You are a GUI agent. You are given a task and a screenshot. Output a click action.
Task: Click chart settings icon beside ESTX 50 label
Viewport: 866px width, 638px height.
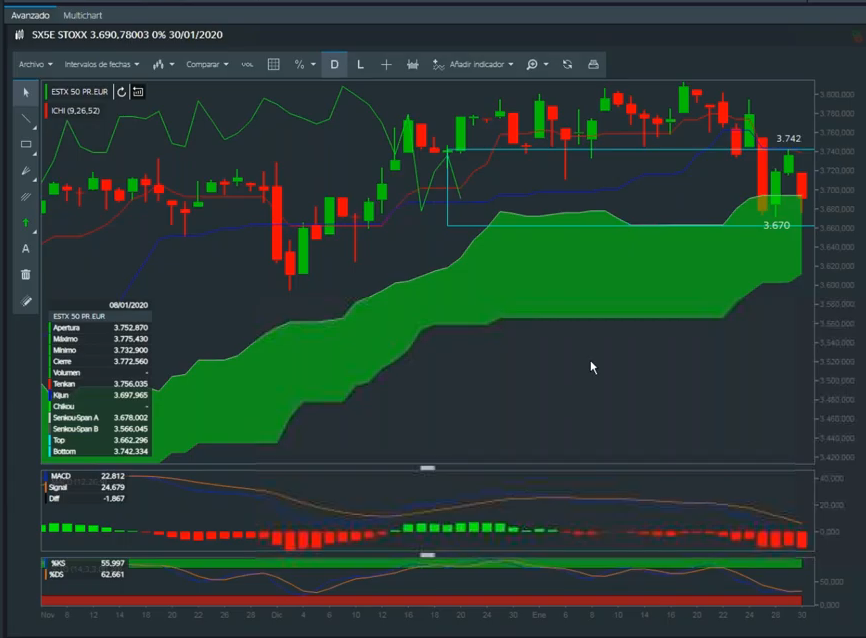138,92
